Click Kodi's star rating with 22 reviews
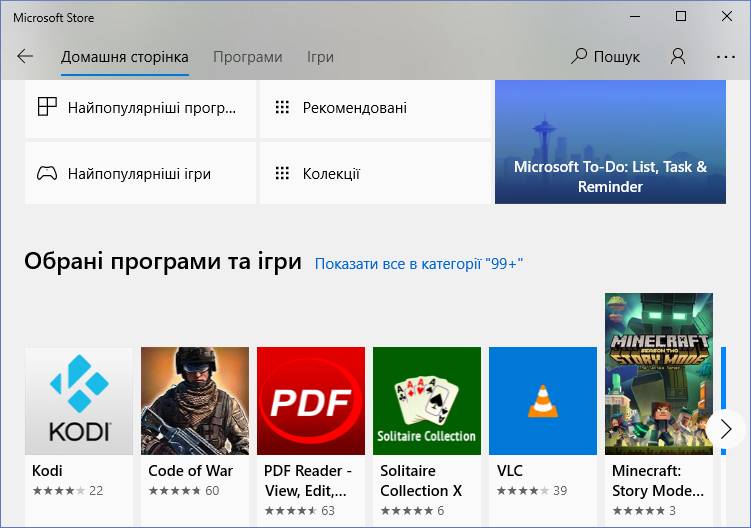 (68, 491)
